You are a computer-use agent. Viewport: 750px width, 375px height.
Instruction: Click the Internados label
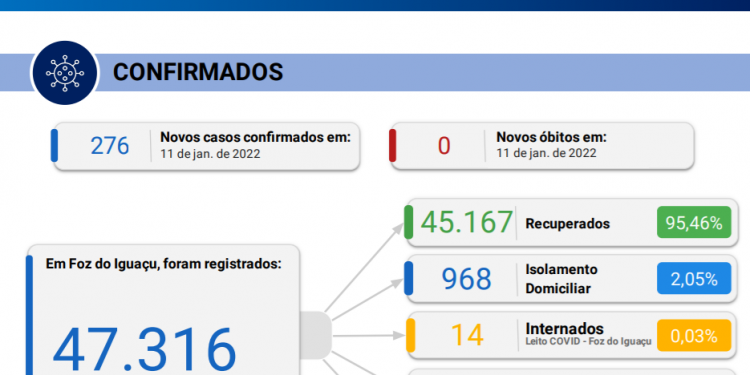564,329
